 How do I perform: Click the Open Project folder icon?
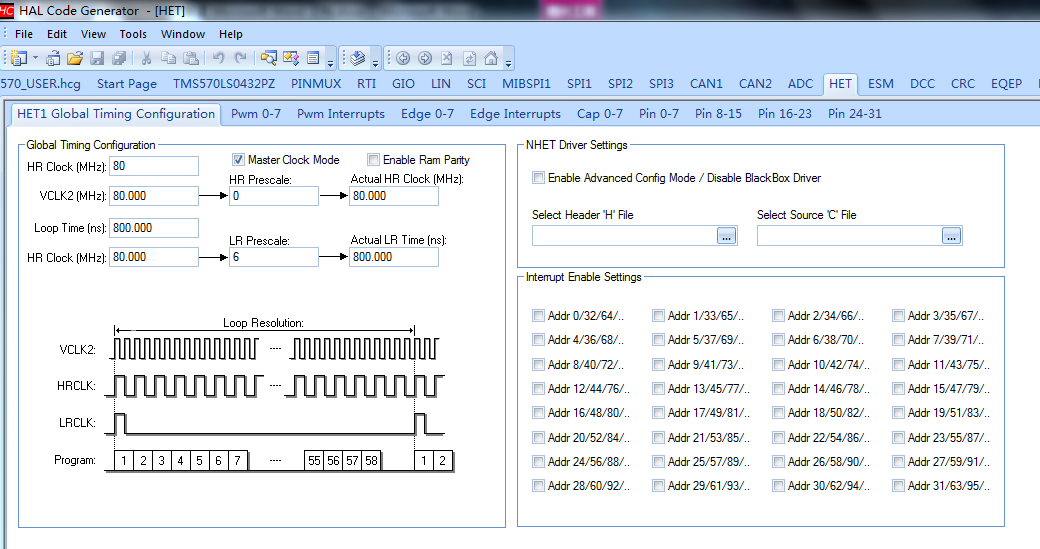[75, 58]
